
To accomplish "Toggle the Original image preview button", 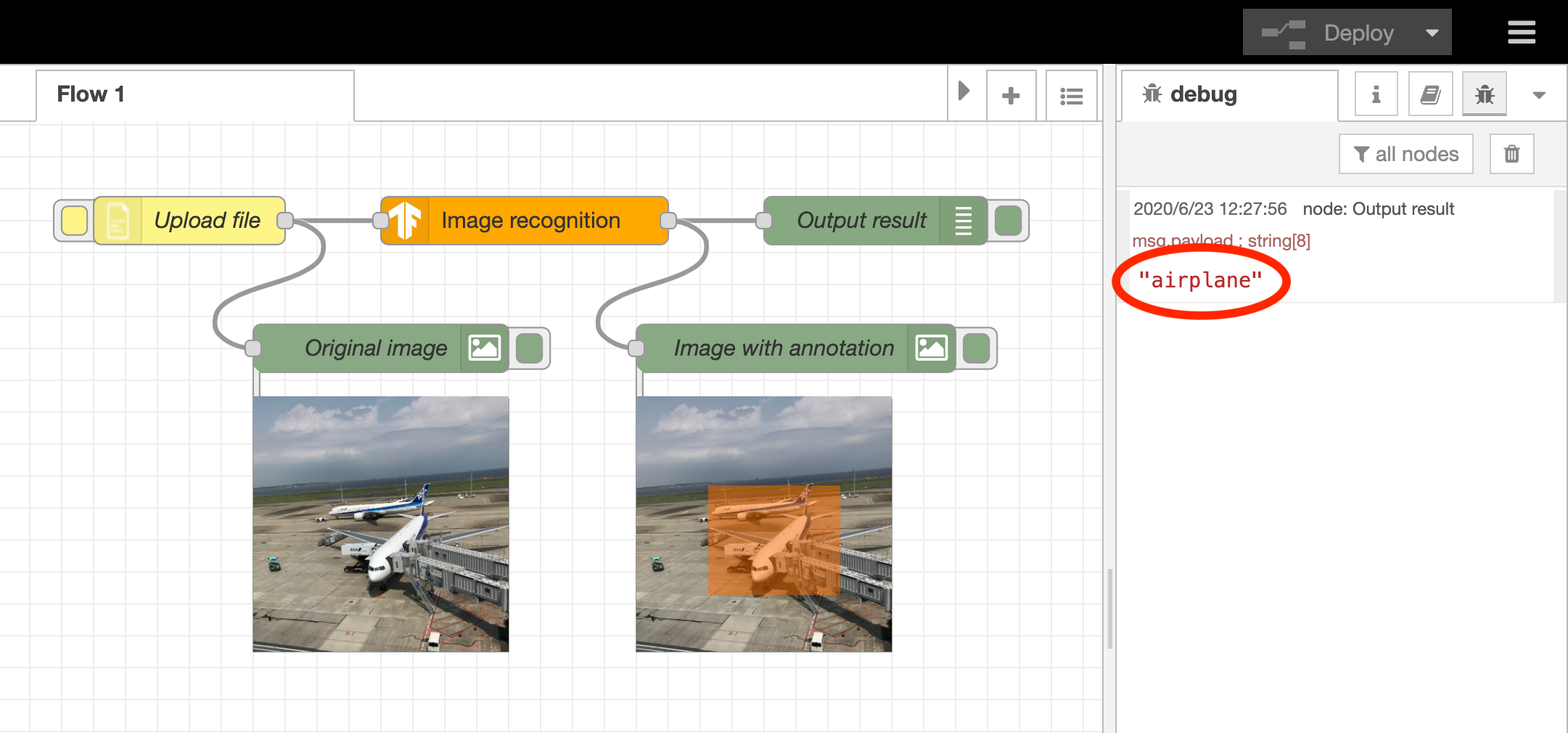I will coord(529,348).
